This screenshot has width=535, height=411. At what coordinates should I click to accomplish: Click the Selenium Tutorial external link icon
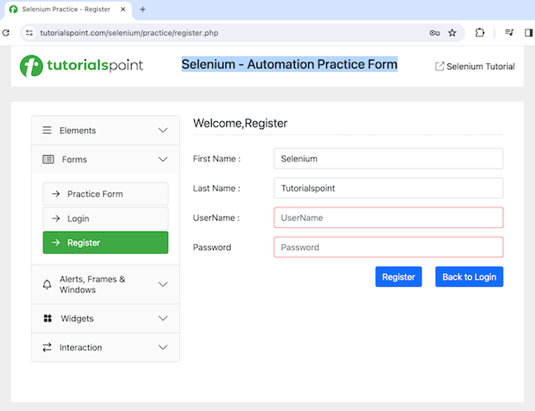(x=439, y=66)
